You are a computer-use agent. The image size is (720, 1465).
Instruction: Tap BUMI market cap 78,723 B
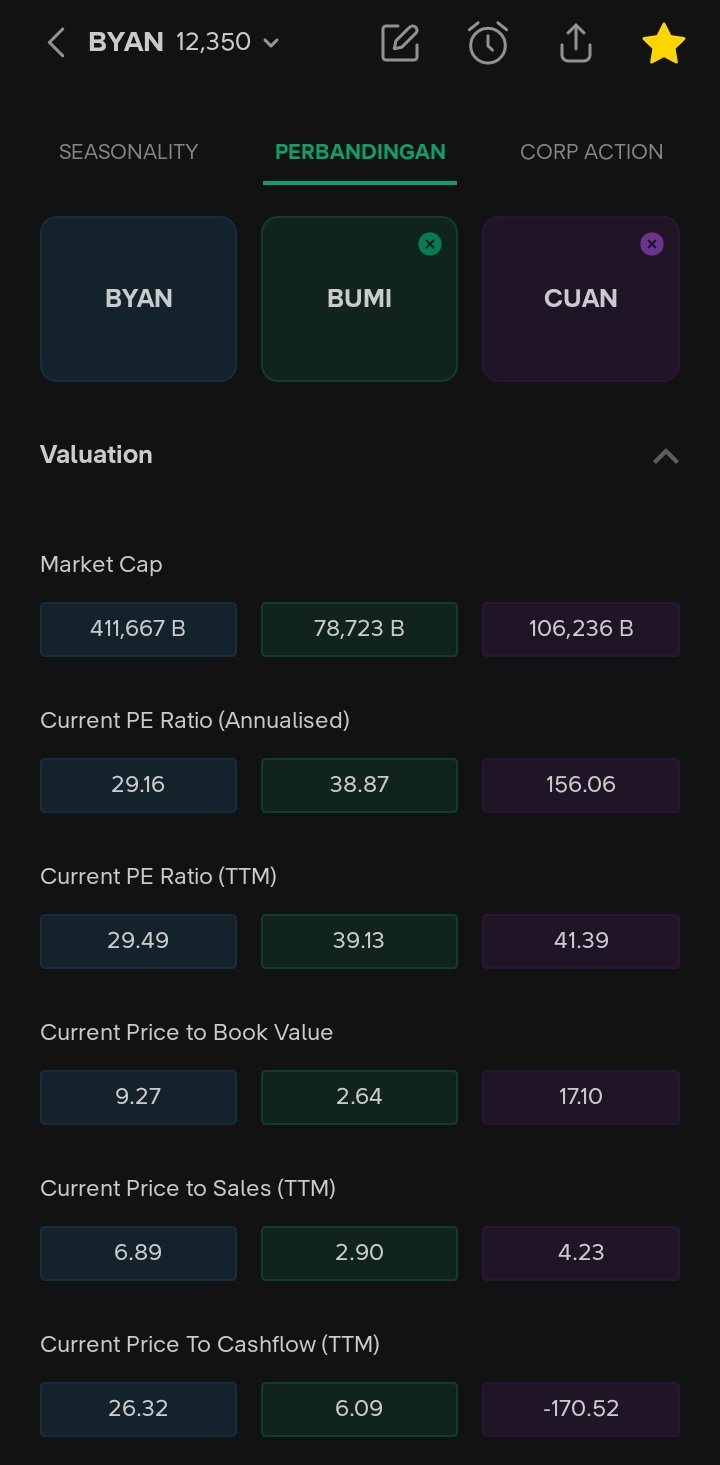tap(359, 629)
